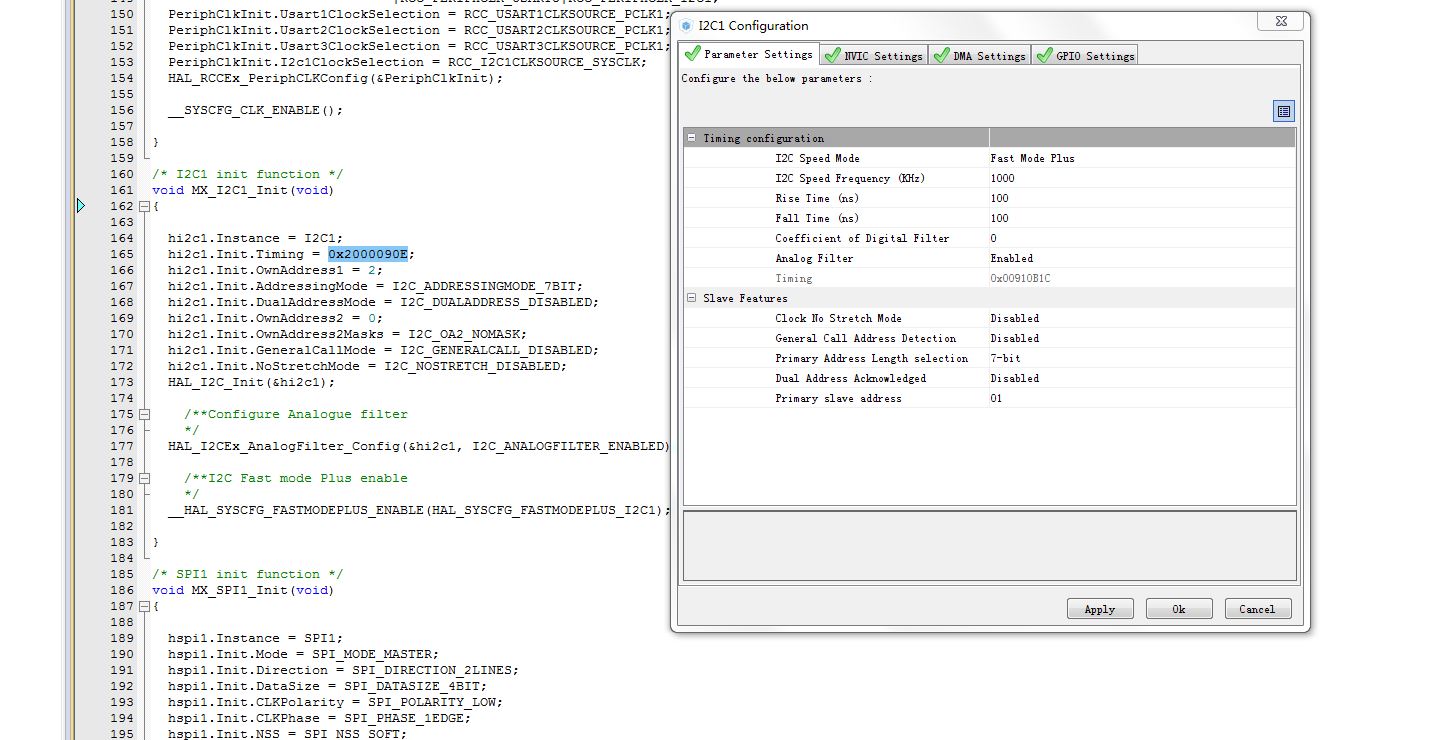Viewport: 1445px width, 740px height.
Task: Collapse the MX_SPI1_Init function at line 187
Action: click(x=145, y=606)
